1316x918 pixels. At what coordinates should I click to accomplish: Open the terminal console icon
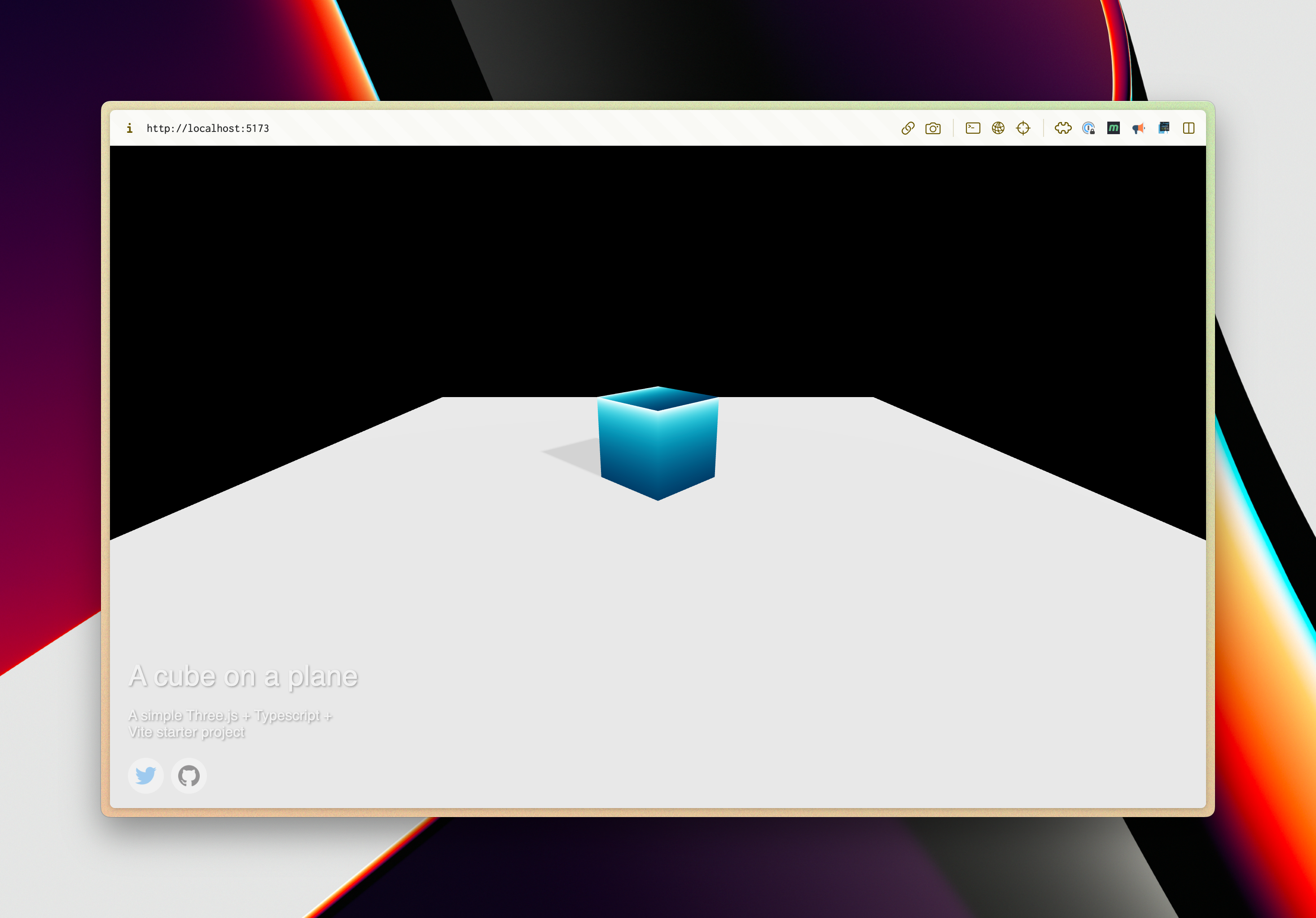973,128
